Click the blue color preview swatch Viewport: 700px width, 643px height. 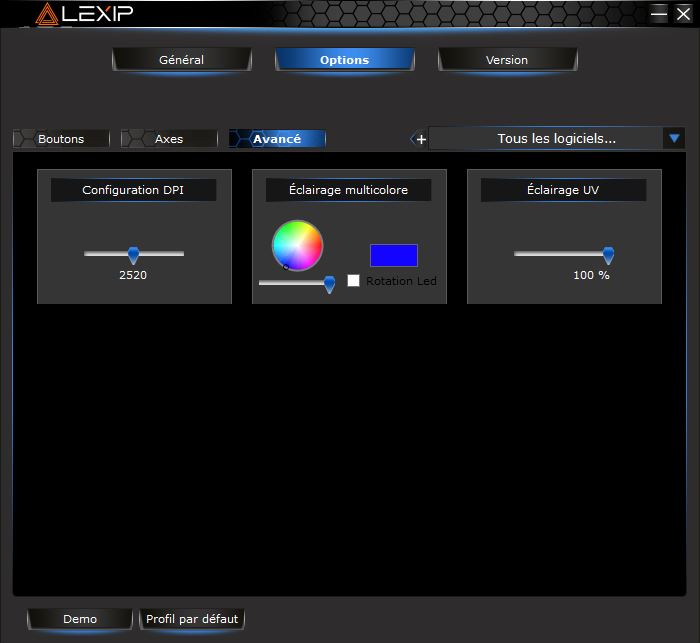click(x=393, y=255)
